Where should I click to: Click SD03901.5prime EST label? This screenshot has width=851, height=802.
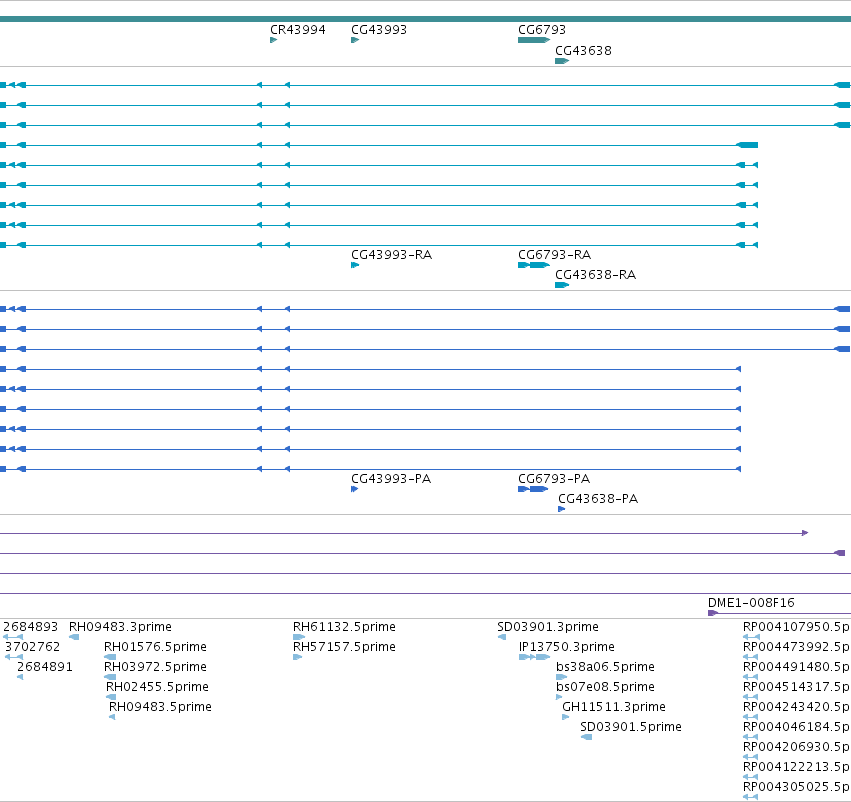(x=631, y=728)
